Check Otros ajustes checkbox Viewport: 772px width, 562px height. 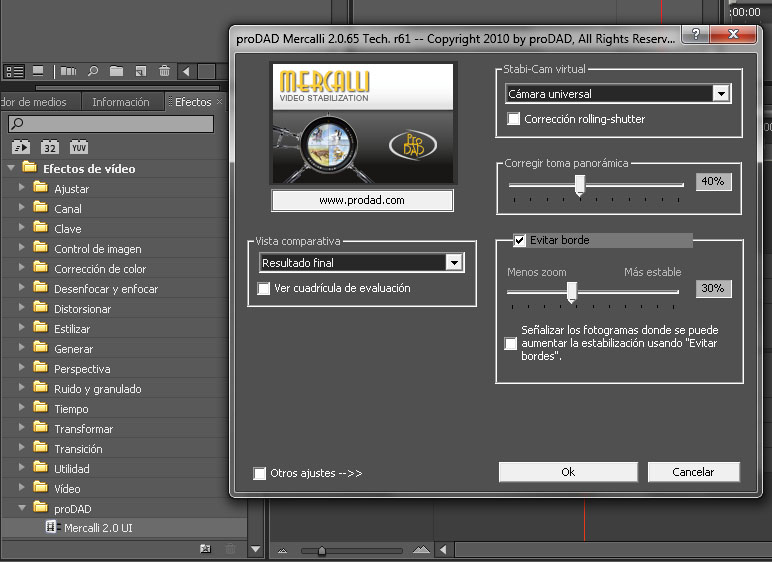[x=259, y=473]
